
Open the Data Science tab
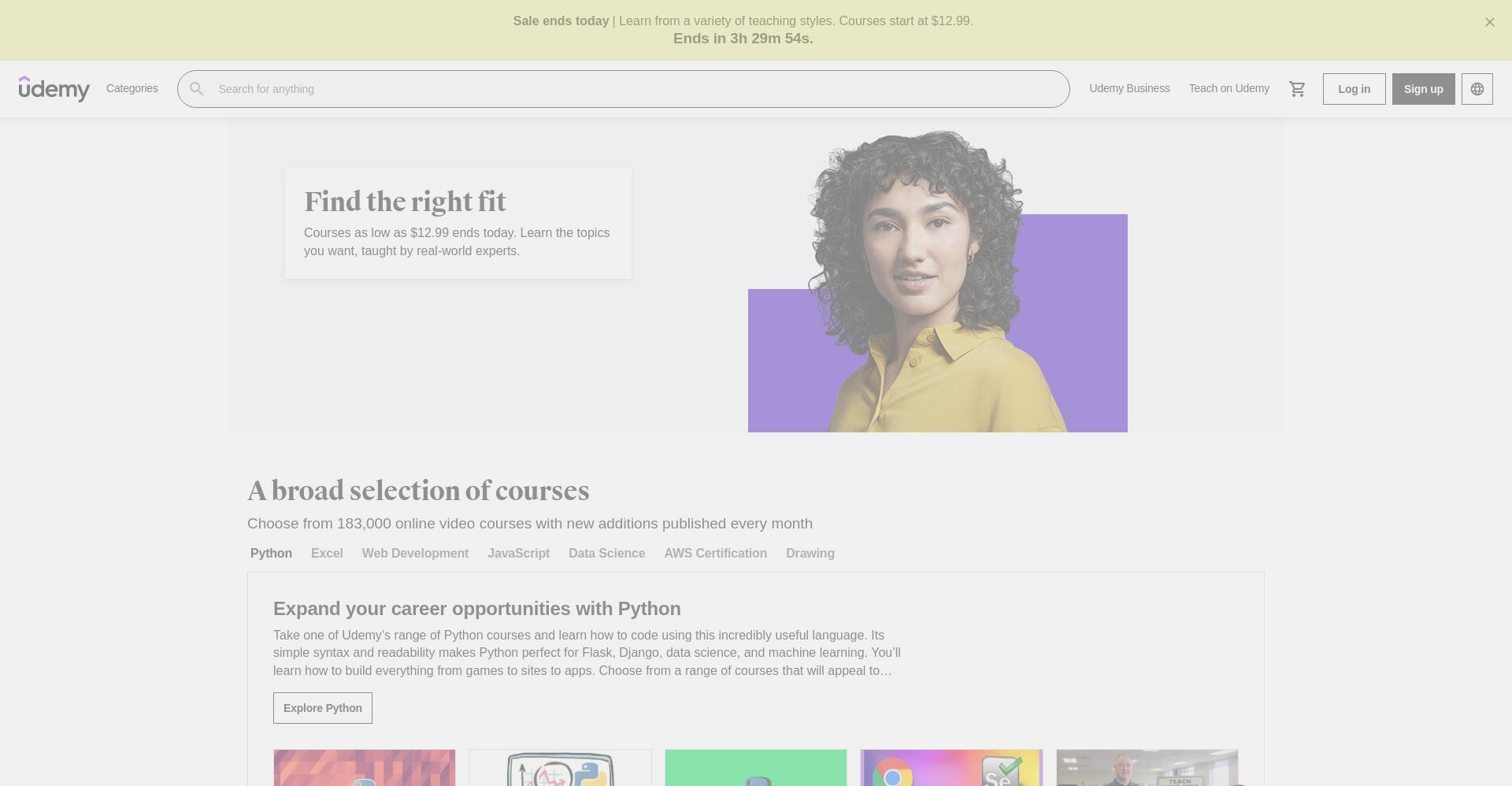coord(606,554)
